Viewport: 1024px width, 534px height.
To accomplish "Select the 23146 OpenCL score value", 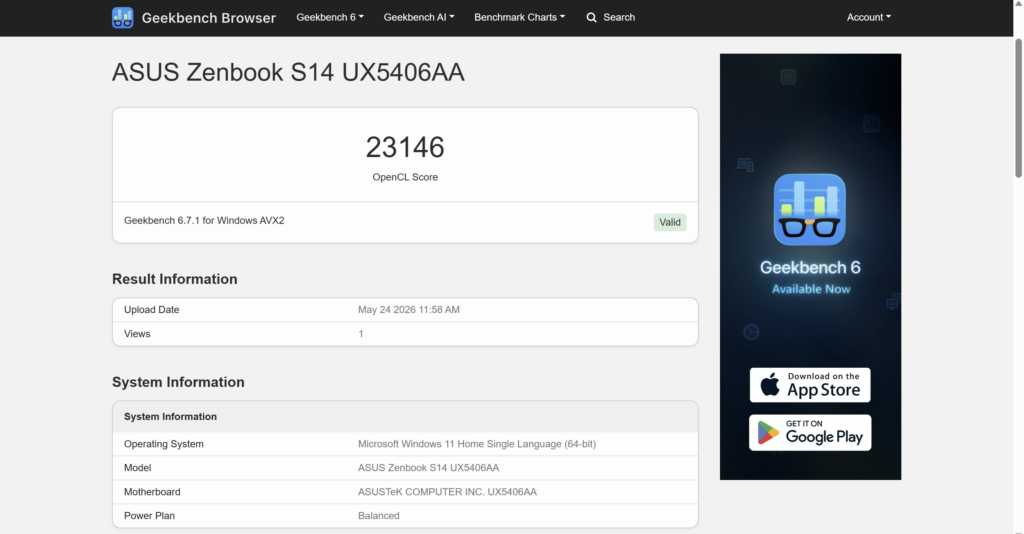I will (x=405, y=148).
